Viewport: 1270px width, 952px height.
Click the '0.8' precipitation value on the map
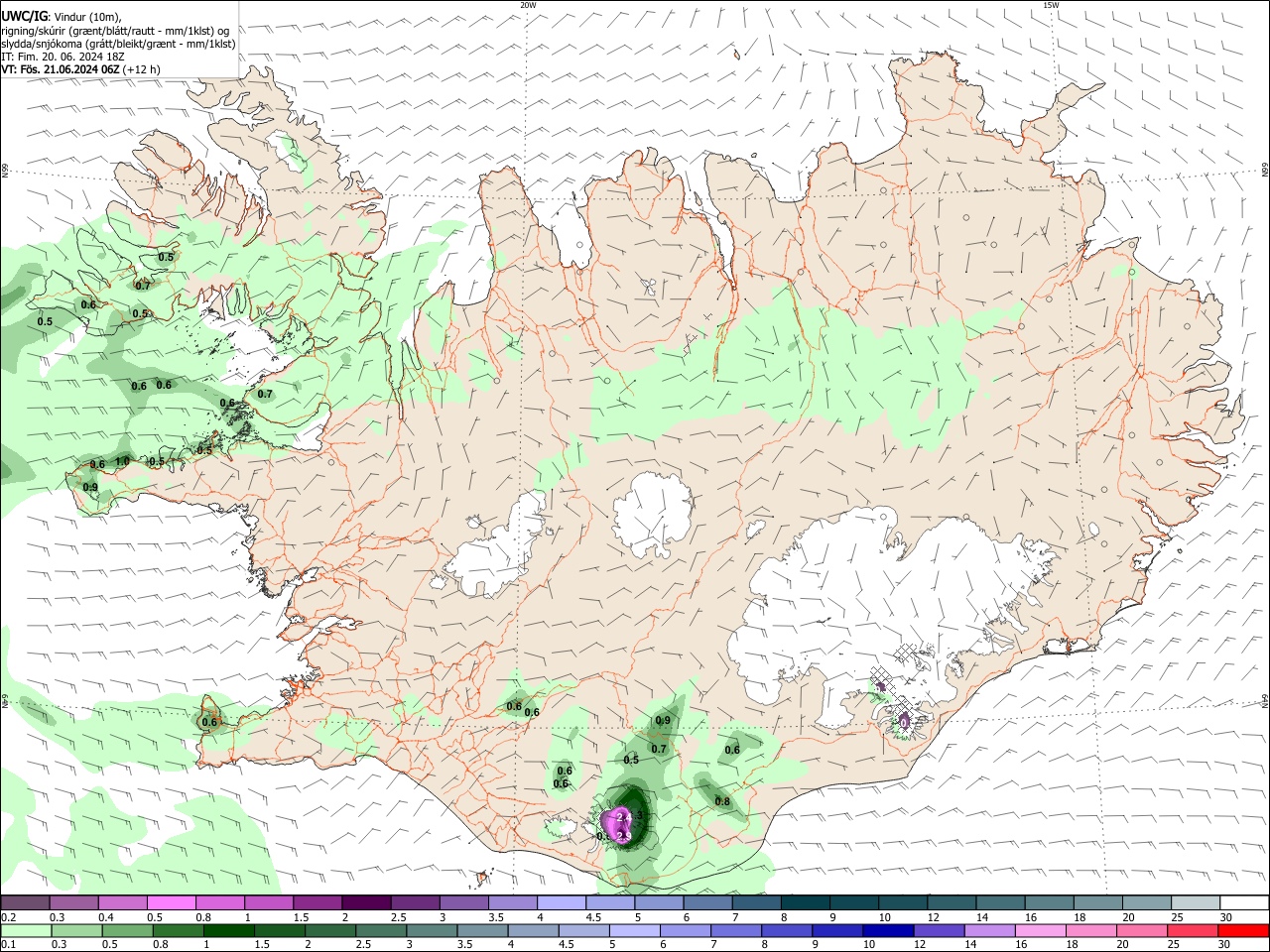point(722,801)
